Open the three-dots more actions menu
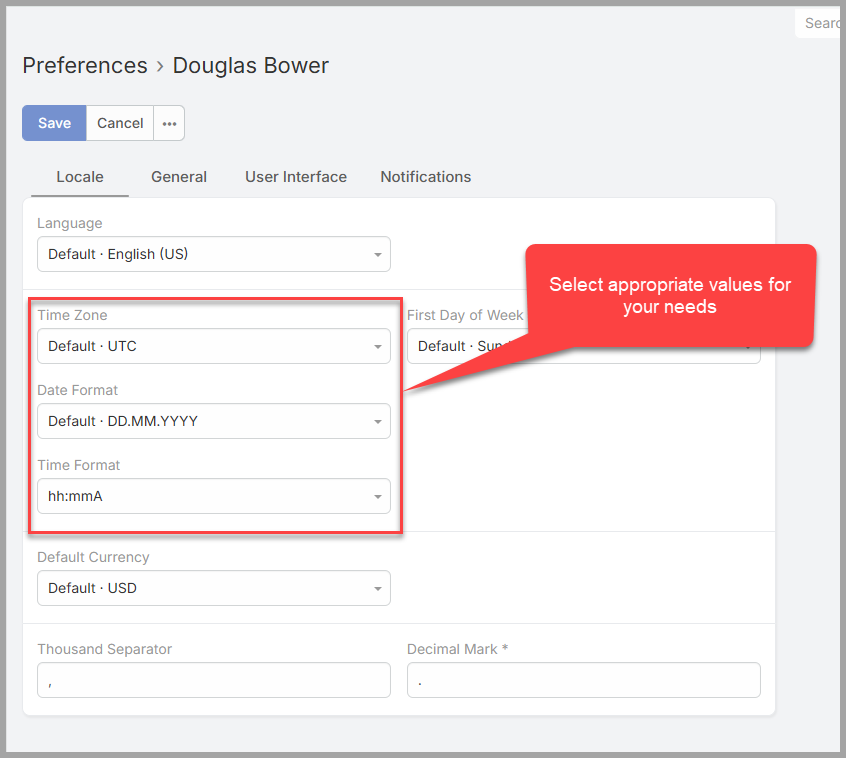This screenshot has width=846, height=758. 169,123
